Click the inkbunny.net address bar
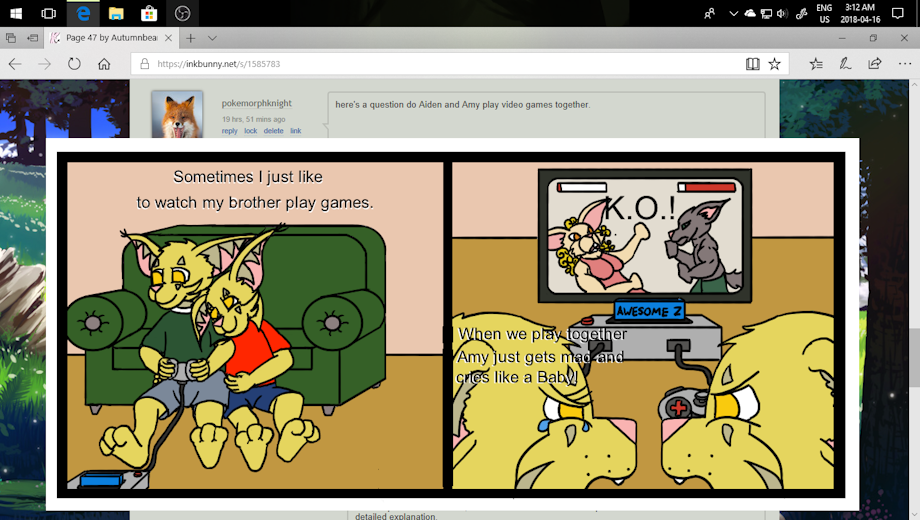Screen dimensions: 920x520 click(440, 64)
